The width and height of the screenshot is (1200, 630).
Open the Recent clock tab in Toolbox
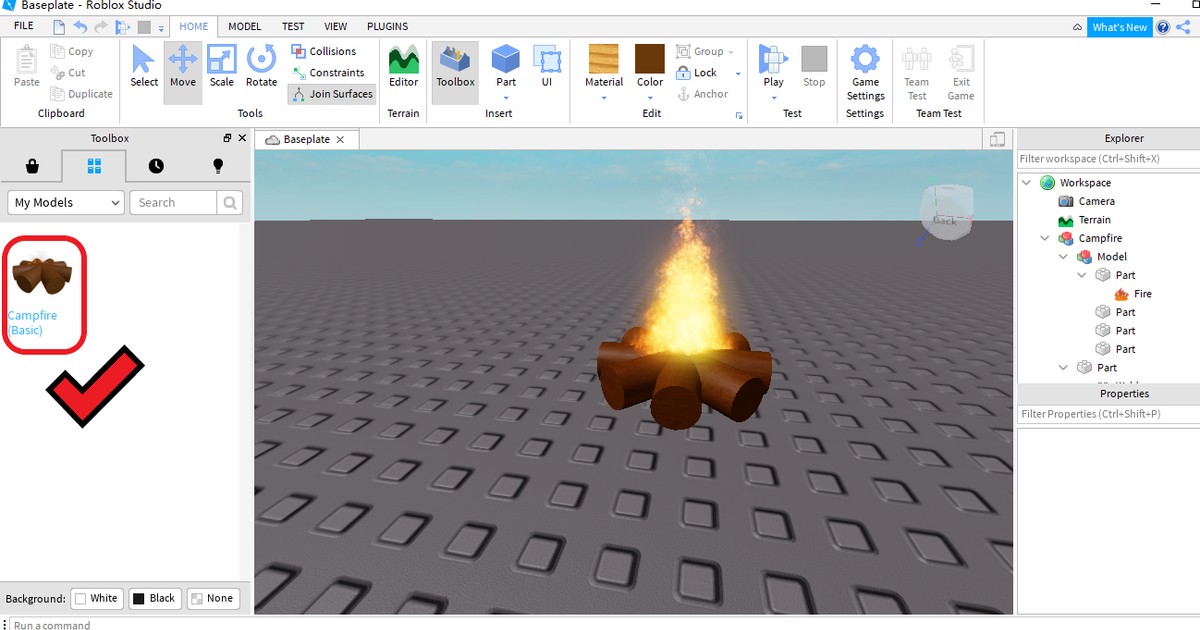coord(156,166)
